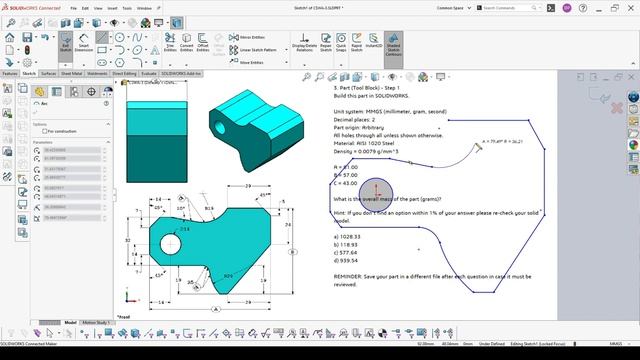
Task: Open the Tools menu
Action: point(127,8)
